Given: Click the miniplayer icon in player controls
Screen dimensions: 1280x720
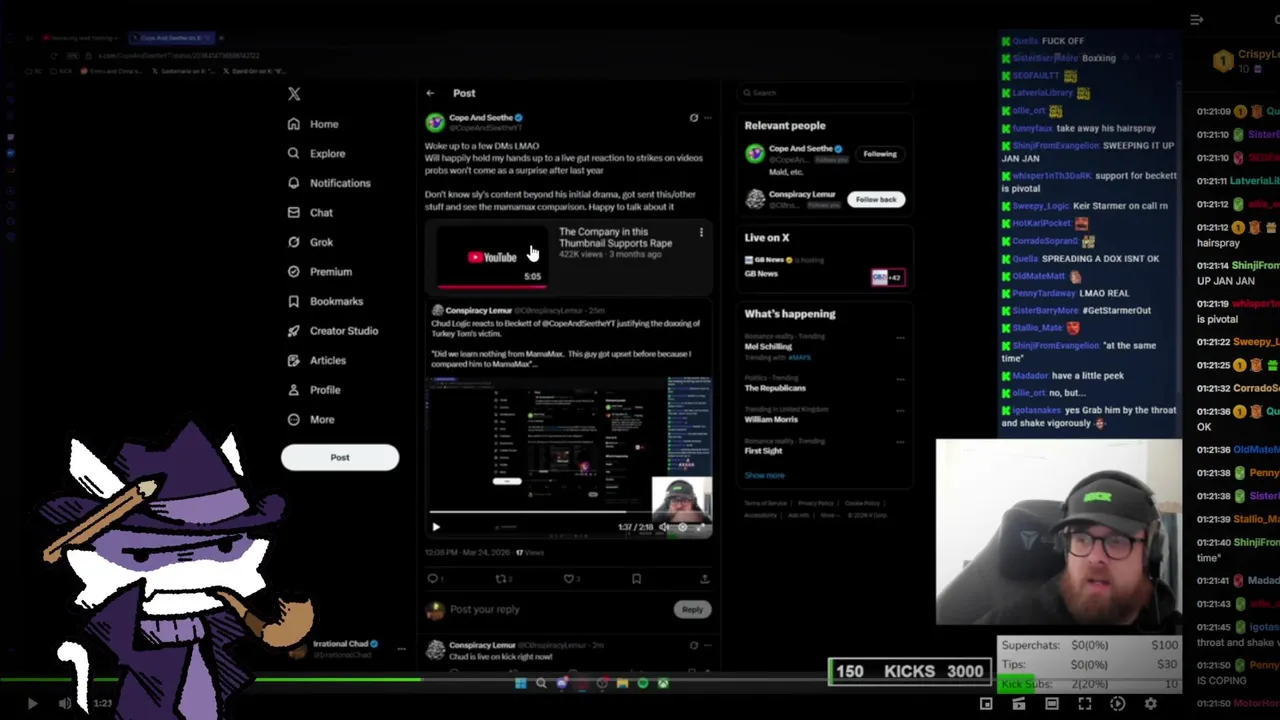Looking at the screenshot, I should tap(986, 704).
